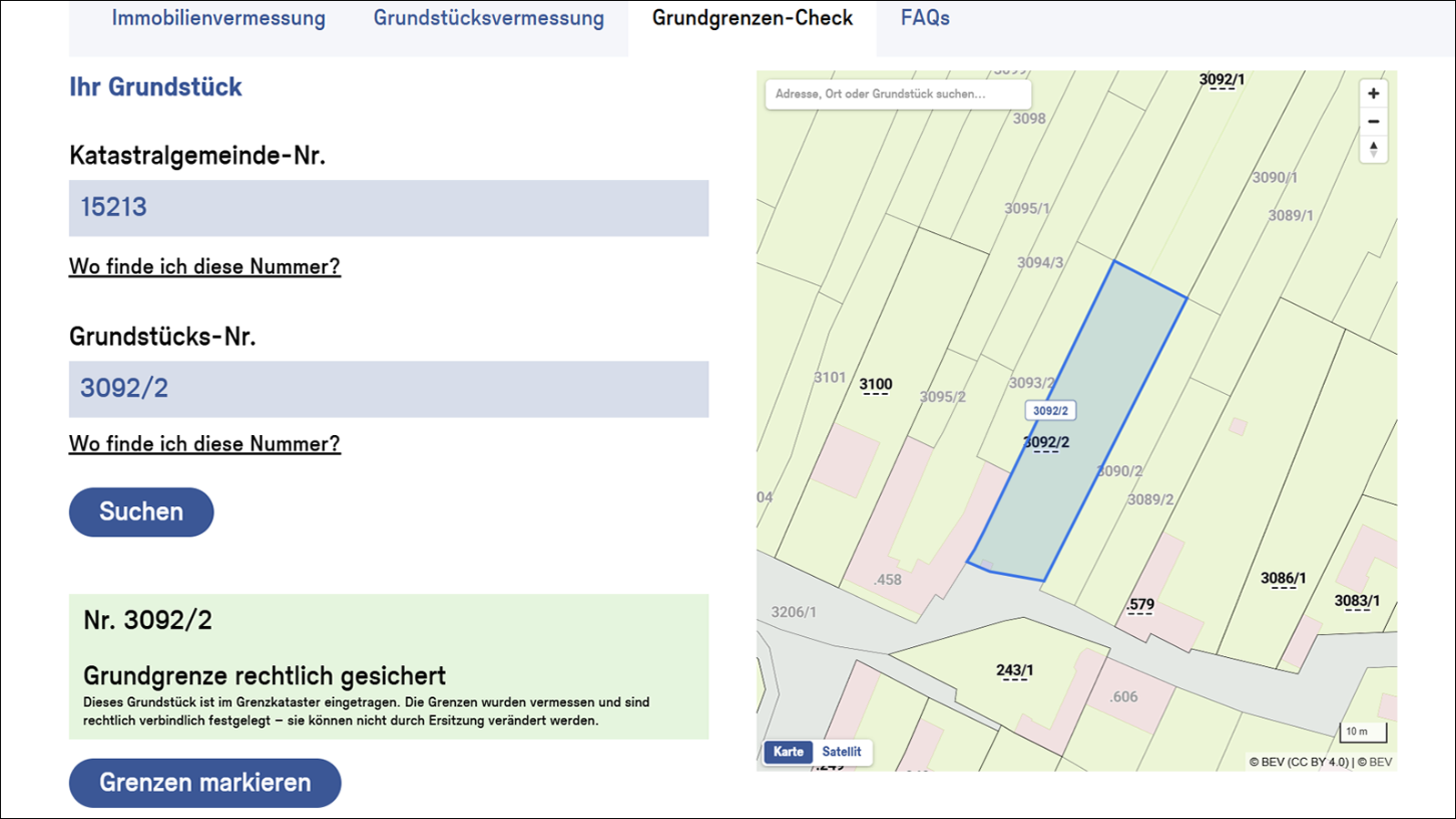This screenshot has width=1456, height=819.
Task: Open the Grundstücksvermessung tab
Action: [x=489, y=18]
